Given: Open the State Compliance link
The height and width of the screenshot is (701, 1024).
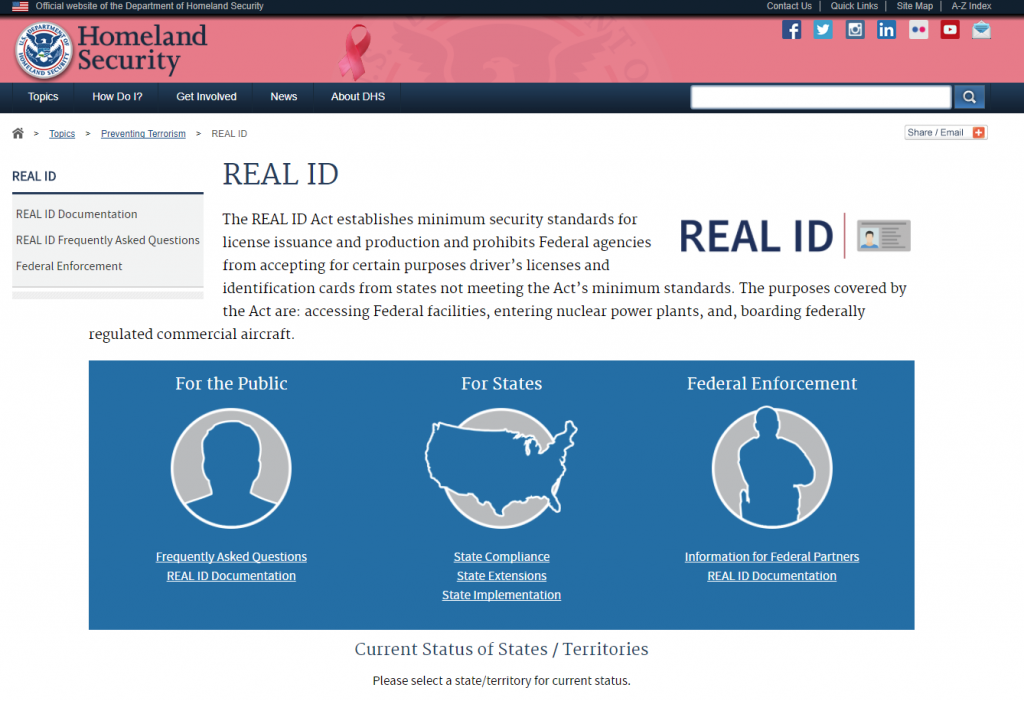Looking at the screenshot, I should pyautogui.click(x=502, y=557).
